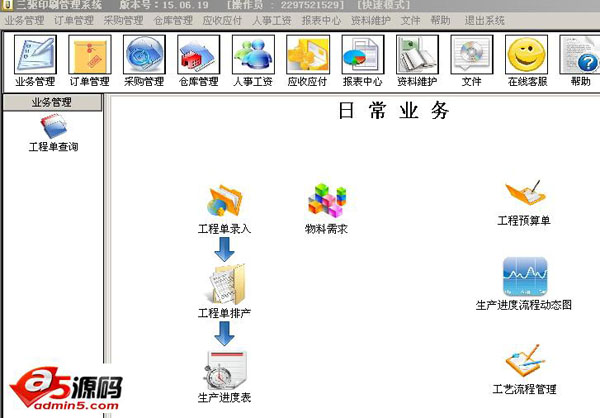
Task: Open 物料需求 cubes icon
Action: (326, 200)
